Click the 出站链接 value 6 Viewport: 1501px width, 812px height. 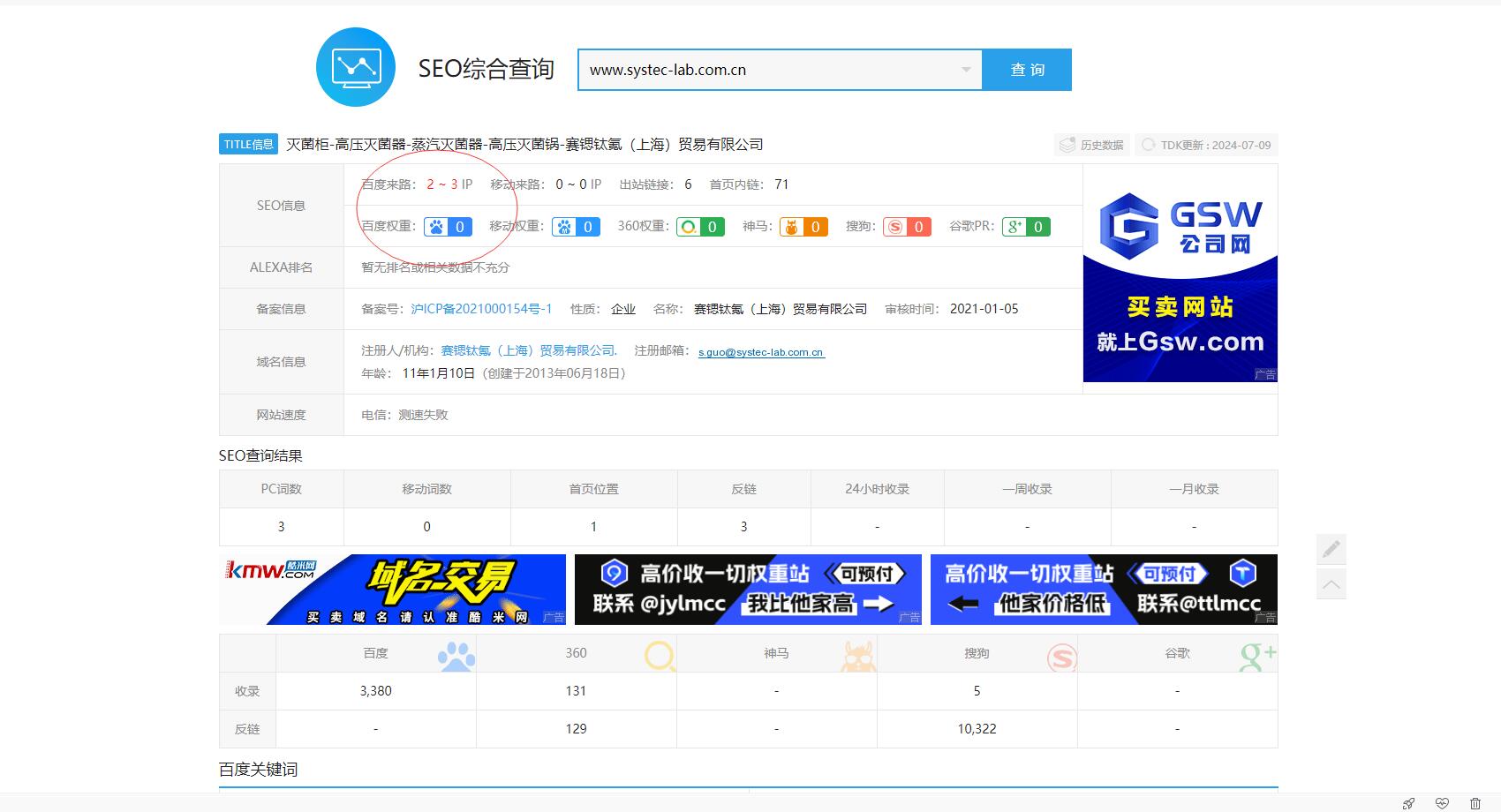coord(689,184)
